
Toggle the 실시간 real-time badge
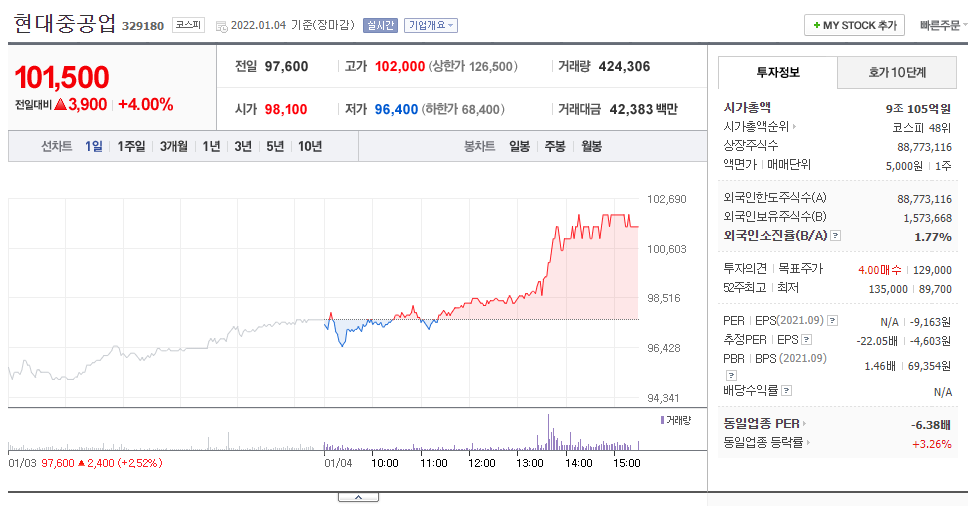380,25
